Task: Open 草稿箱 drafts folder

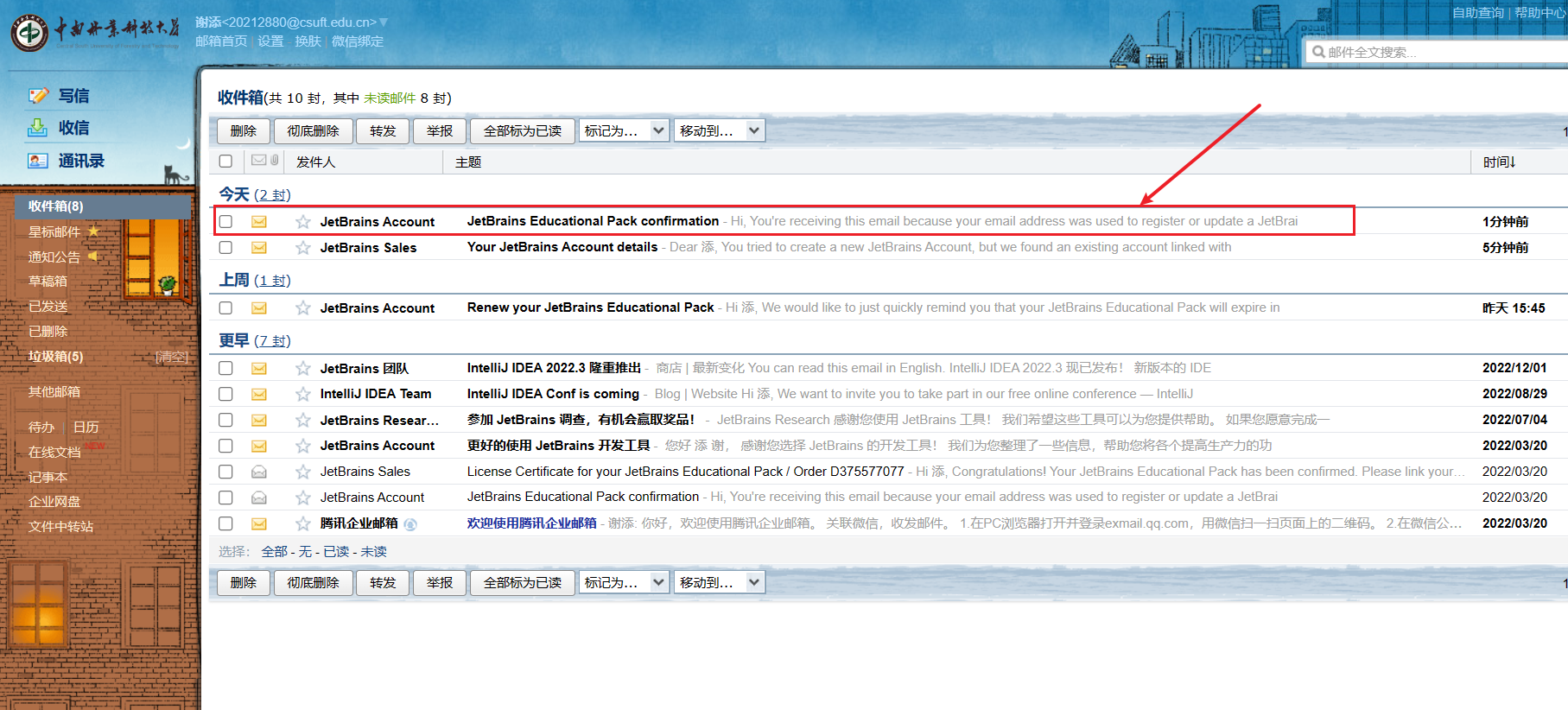Action: point(48,282)
